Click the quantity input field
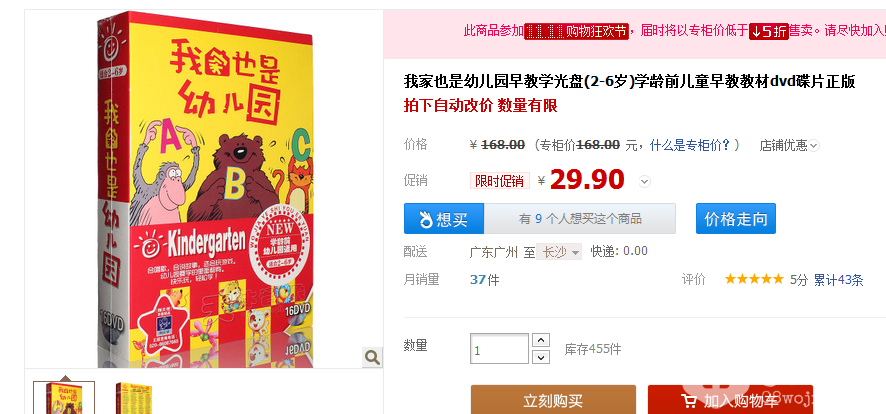Screen dimensions: 886x414 [499, 349]
